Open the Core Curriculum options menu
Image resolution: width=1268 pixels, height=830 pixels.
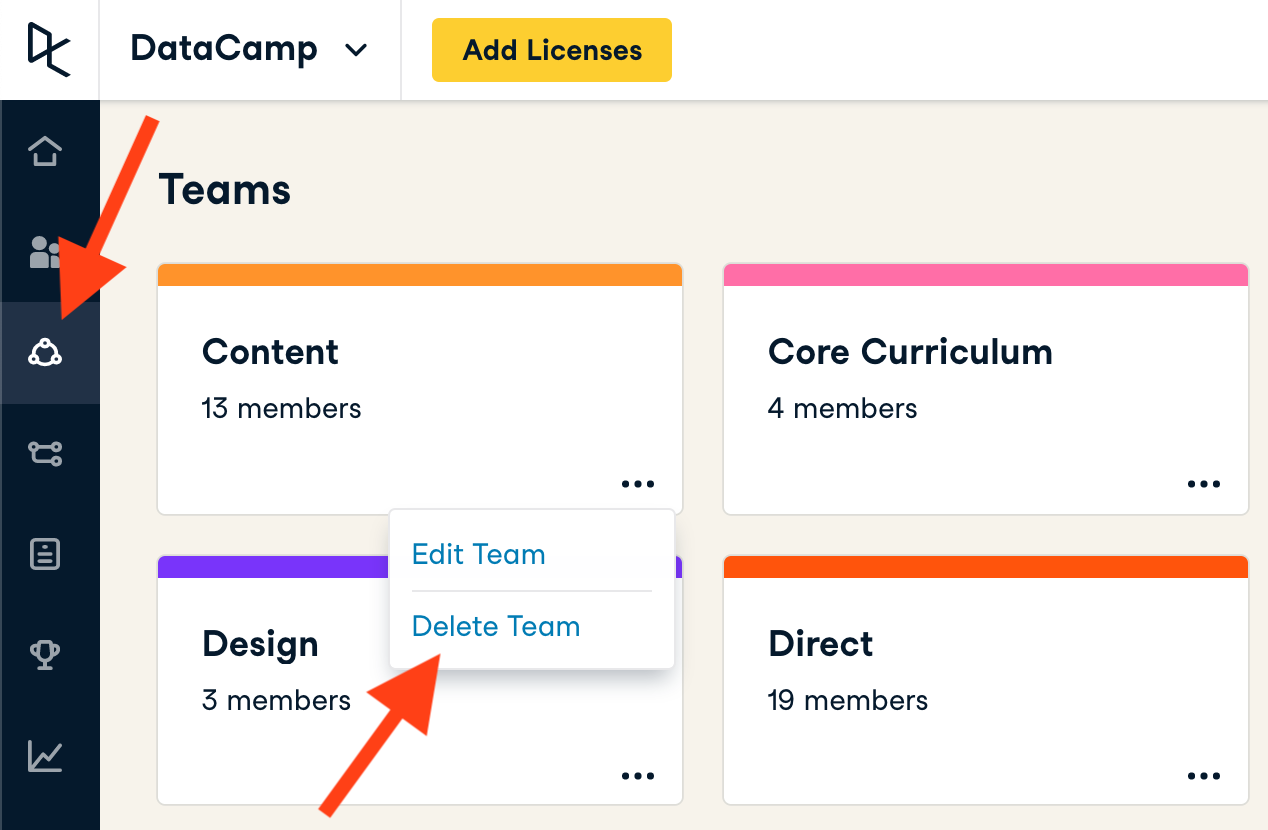click(1204, 484)
